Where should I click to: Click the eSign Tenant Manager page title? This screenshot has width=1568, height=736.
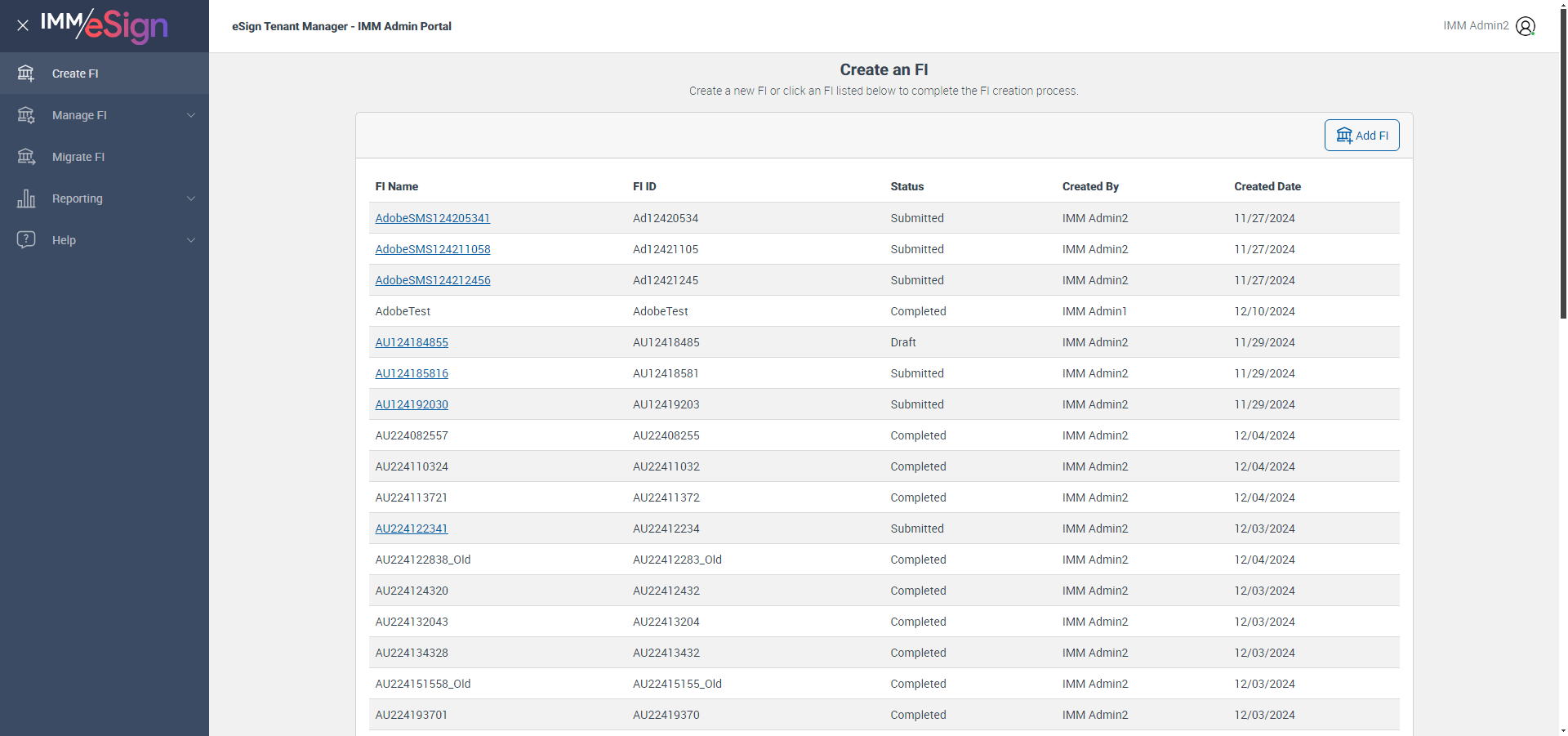[341, 26]
